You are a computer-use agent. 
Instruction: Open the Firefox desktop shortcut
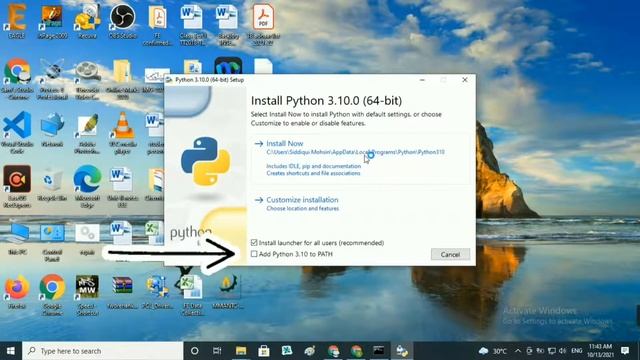17,291
